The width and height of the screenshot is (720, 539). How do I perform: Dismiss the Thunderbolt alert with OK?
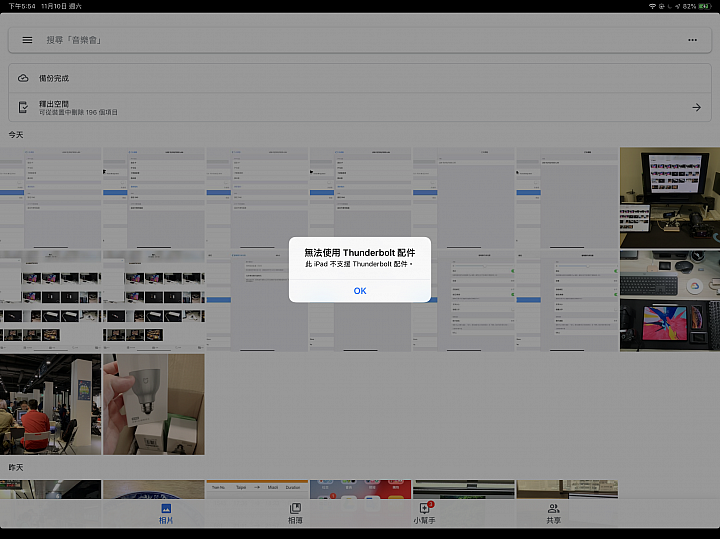360,291
